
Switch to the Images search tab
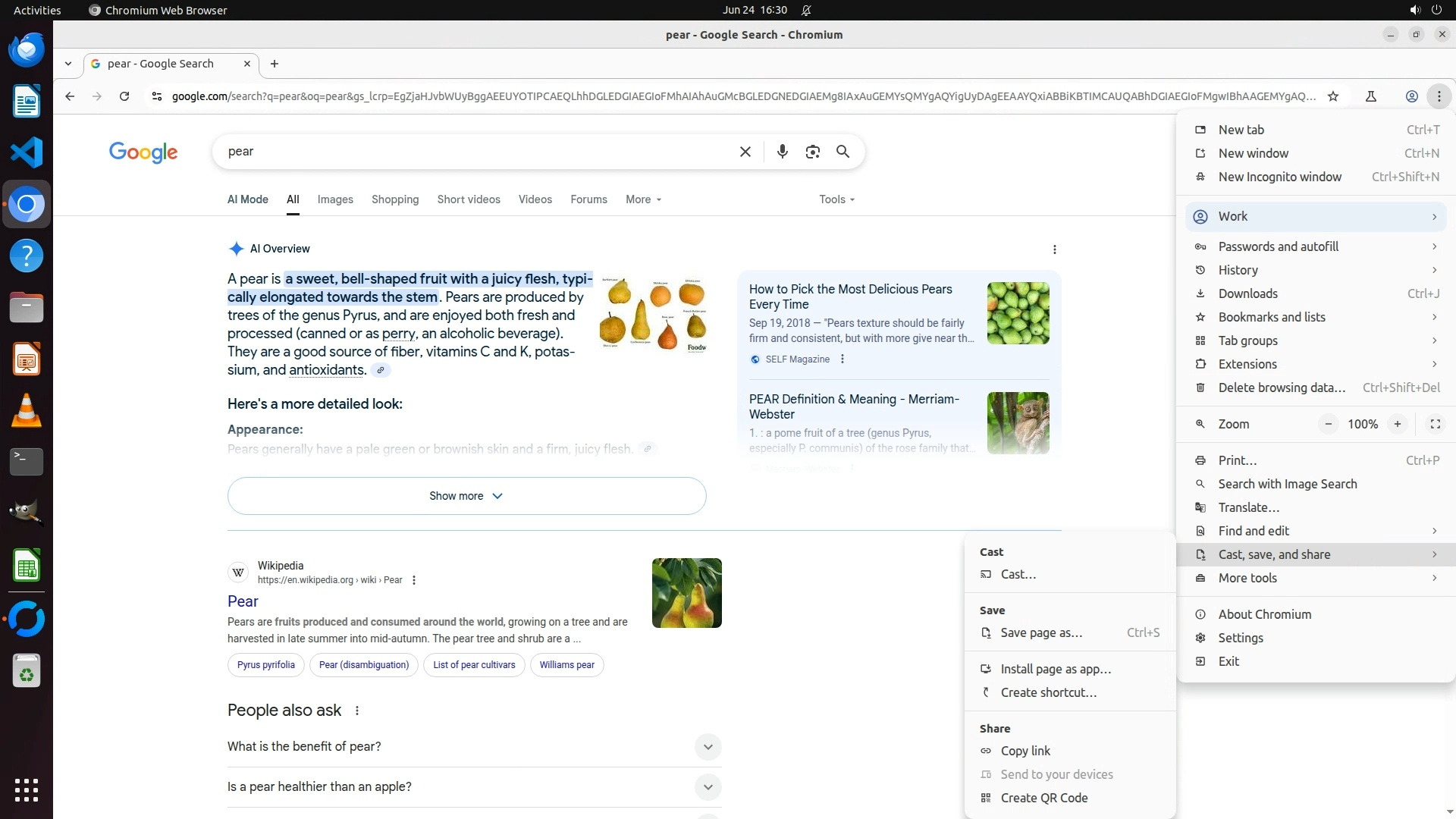335,199
